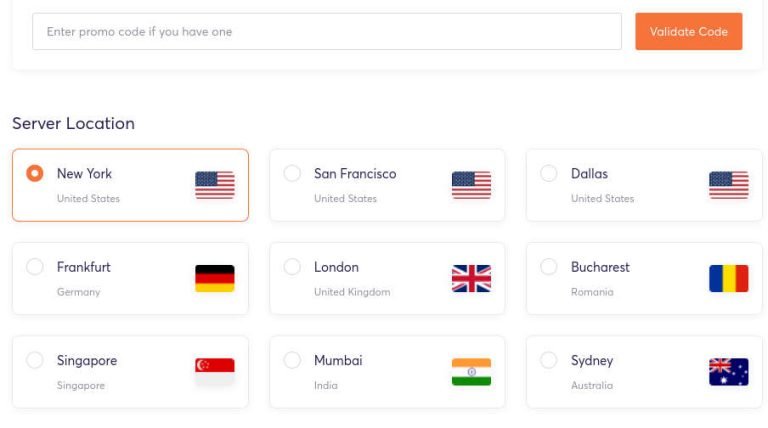
Task: Click the Indian flag icon for Mumbai
Action: tap(471, 372)
